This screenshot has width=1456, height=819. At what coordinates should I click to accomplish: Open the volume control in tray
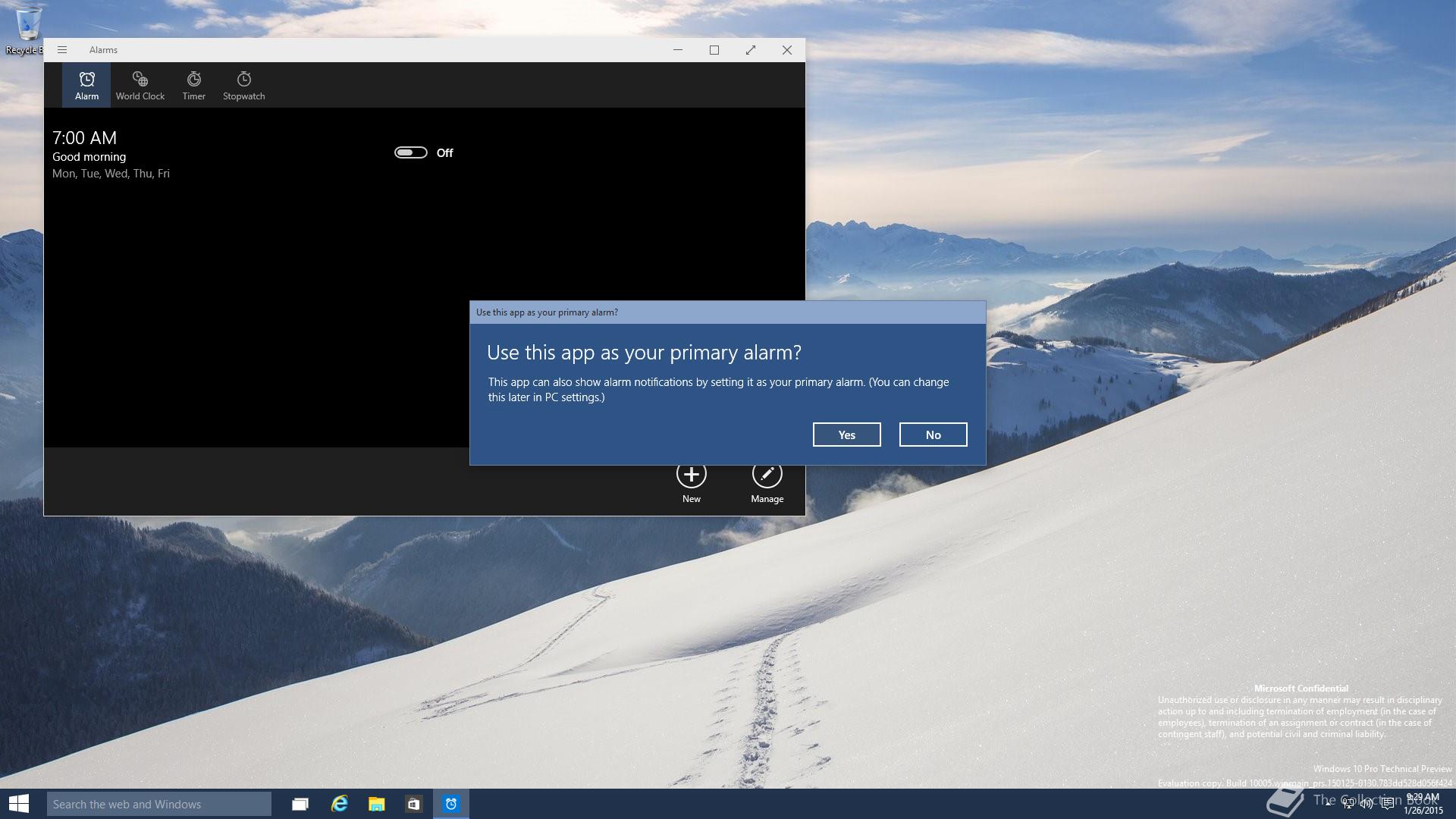tap(1367, 804)
